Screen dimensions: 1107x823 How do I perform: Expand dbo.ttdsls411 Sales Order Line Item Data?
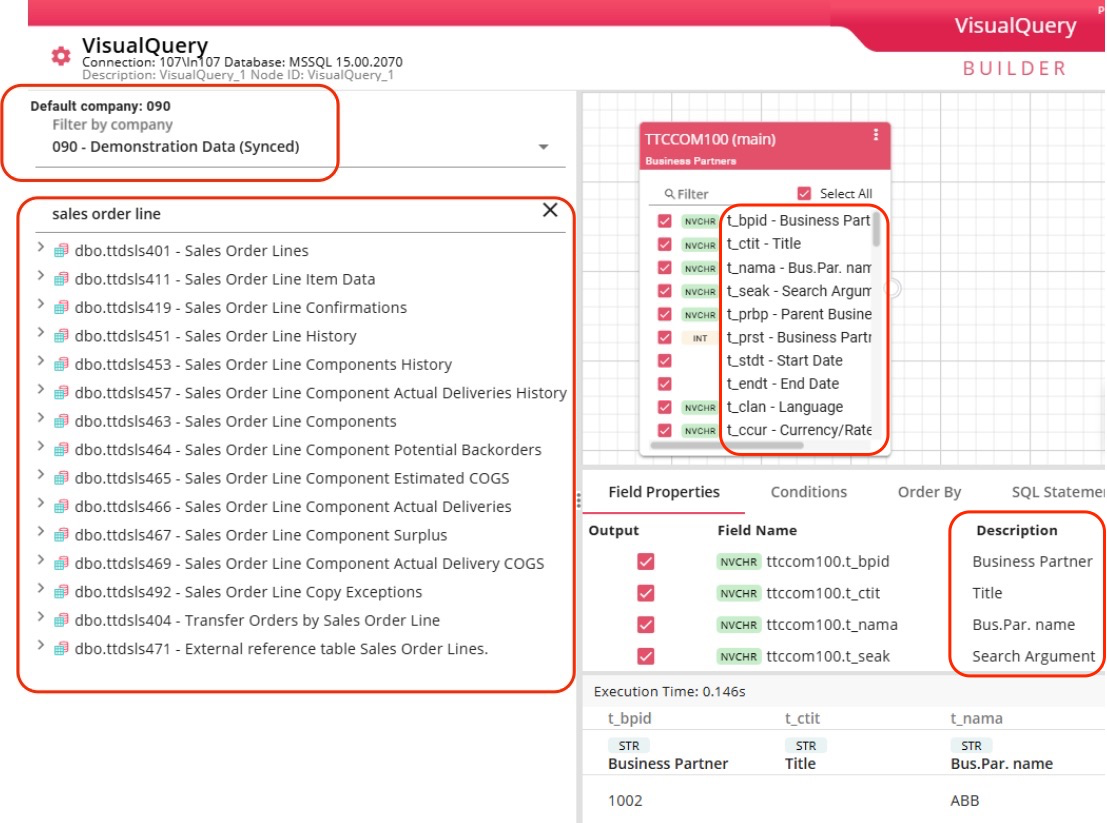coord(40,276)
